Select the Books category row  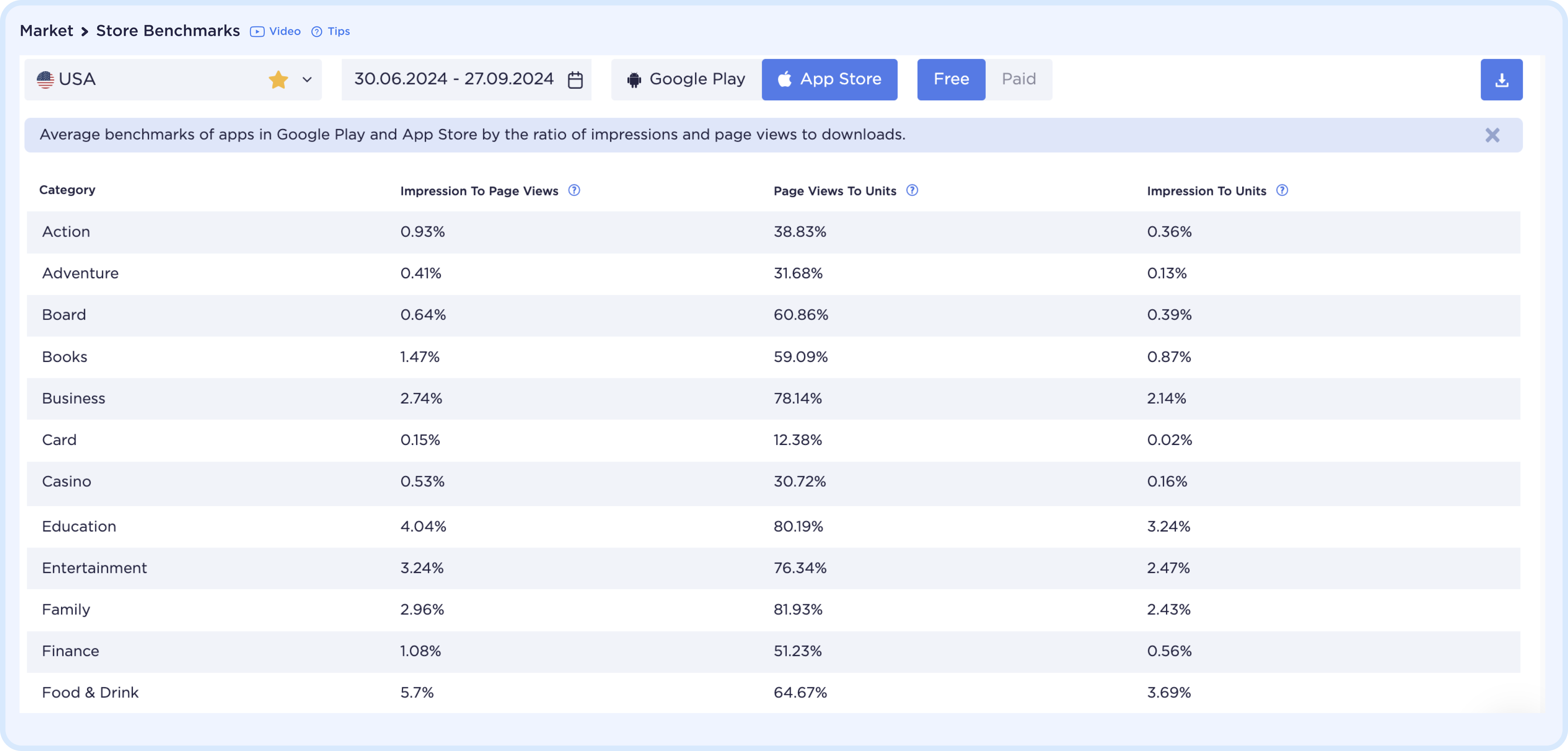pyautogui.click(x=773, y=357)
